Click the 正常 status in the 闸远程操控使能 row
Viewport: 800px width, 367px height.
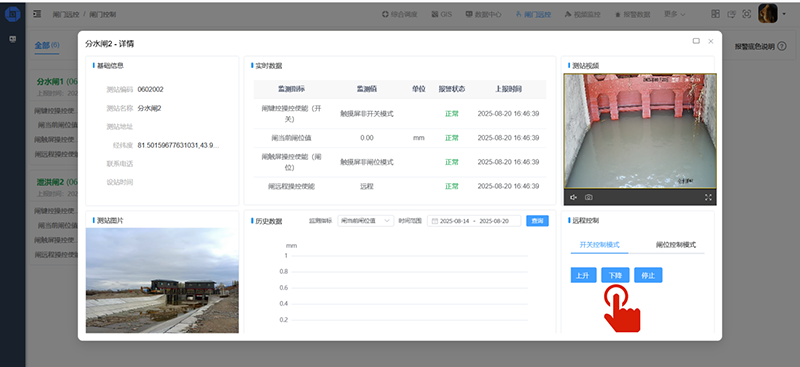[452, 186]
